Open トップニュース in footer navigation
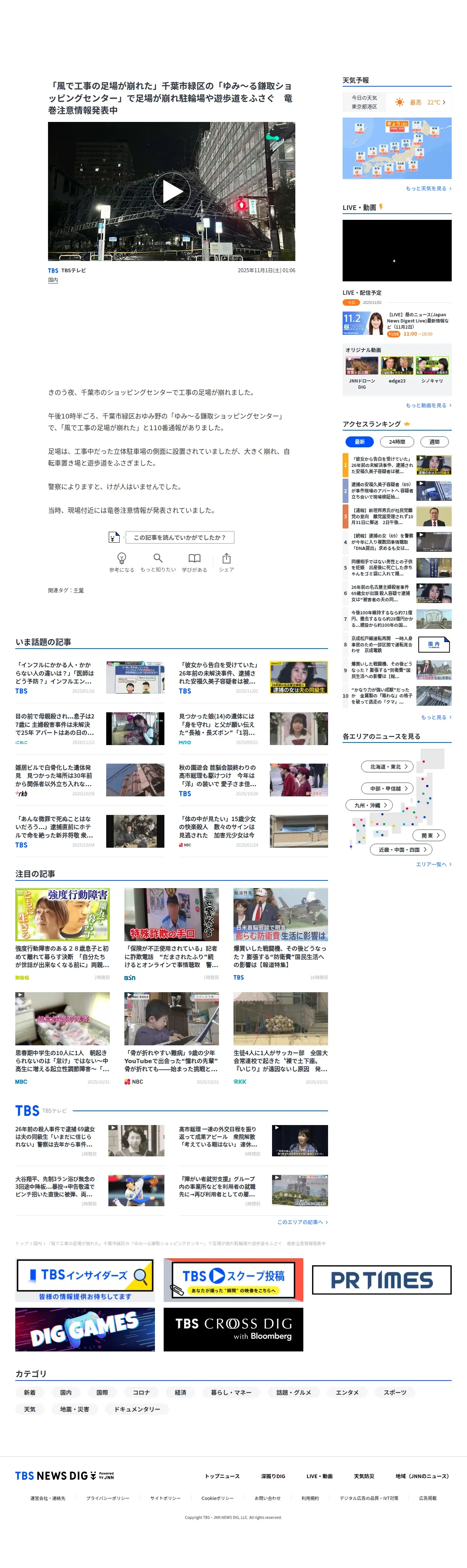 pyautogui.click(x=222, y=1477)
